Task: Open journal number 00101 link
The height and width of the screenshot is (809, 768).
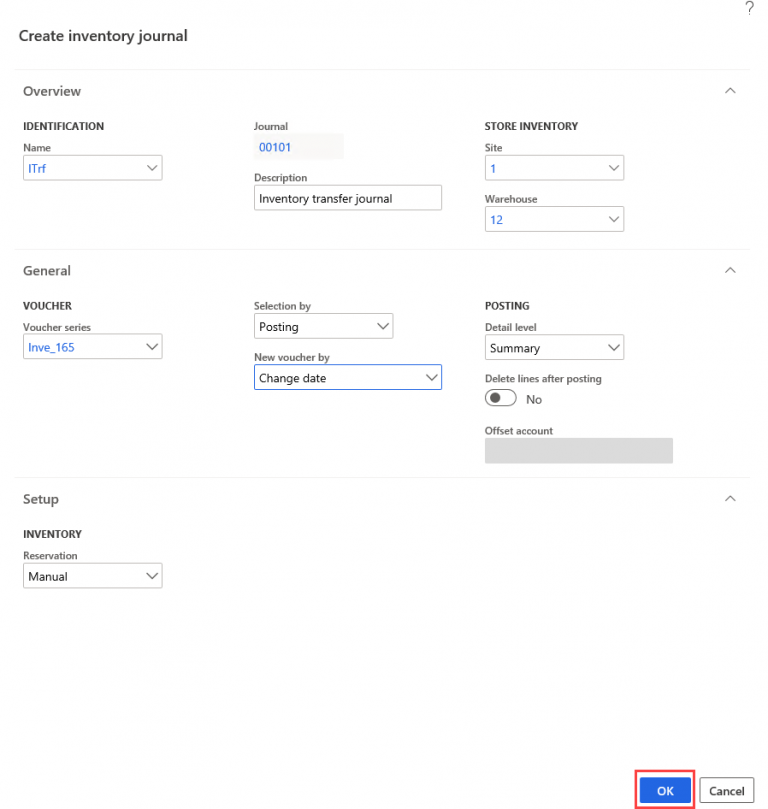Action: point(274,146)
